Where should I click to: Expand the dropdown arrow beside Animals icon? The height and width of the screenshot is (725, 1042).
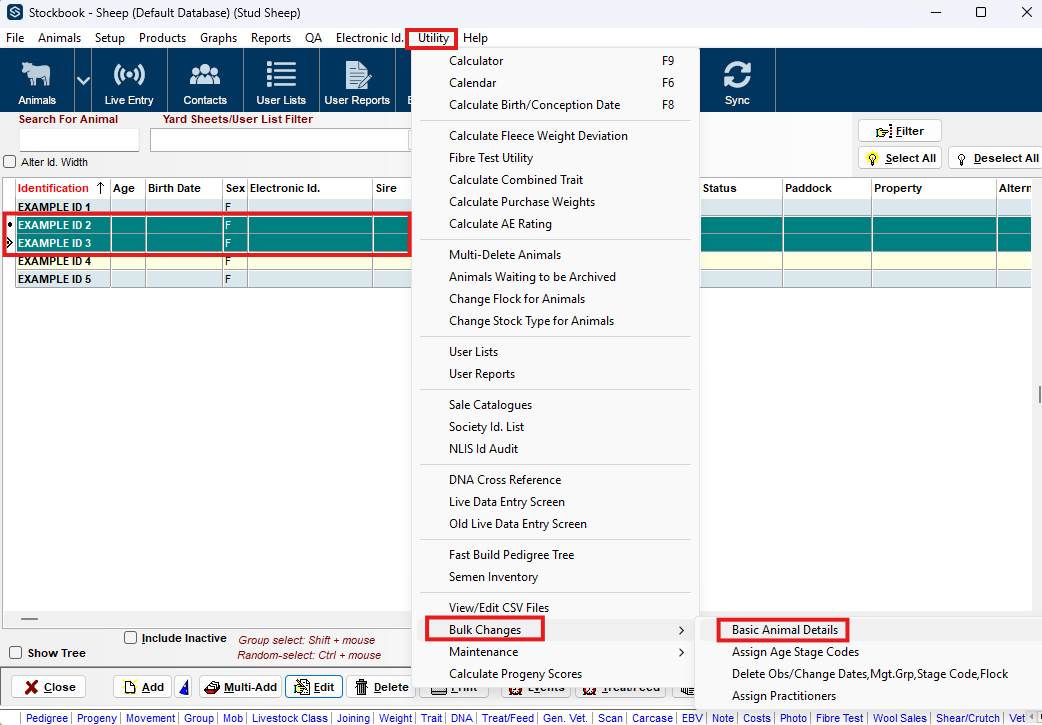83,80
